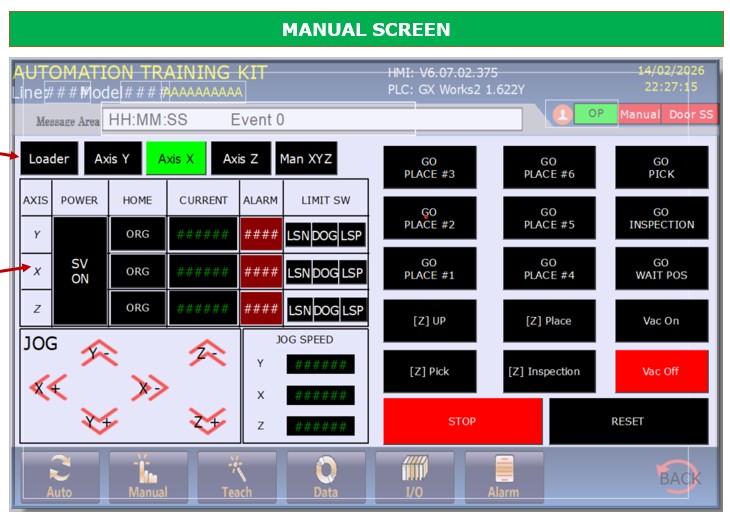Click the Y axis LSP limit indicator
The width and height of the screenshot is (730, 518).
pyautogui.click(x=351, y=235)
